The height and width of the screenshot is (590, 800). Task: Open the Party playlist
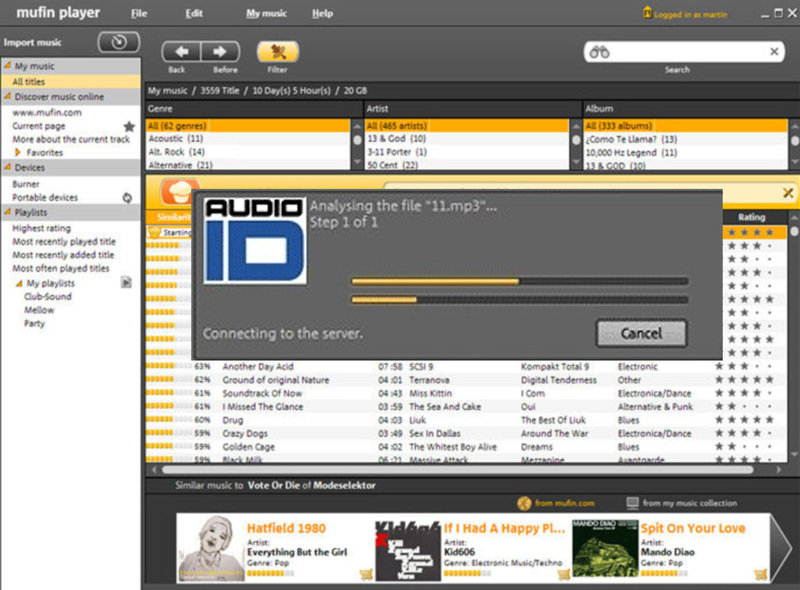click(x=35, y=323)
